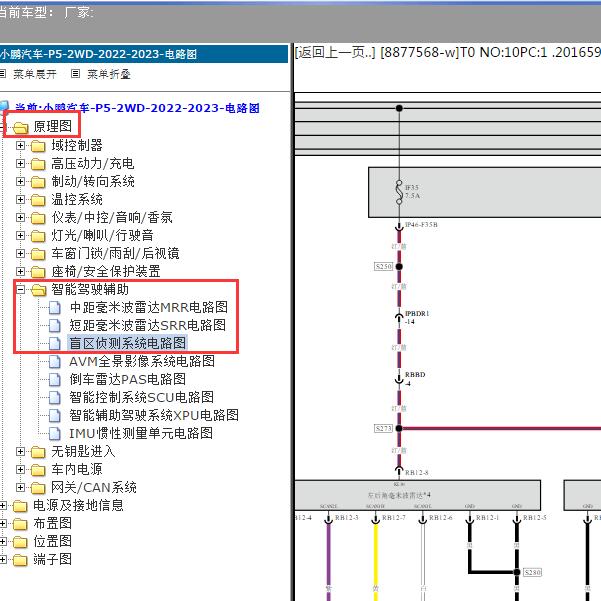The image size is (601, 601).
Task: Click document icon beside AVM全景影像系统电路图
Action: 54,361
